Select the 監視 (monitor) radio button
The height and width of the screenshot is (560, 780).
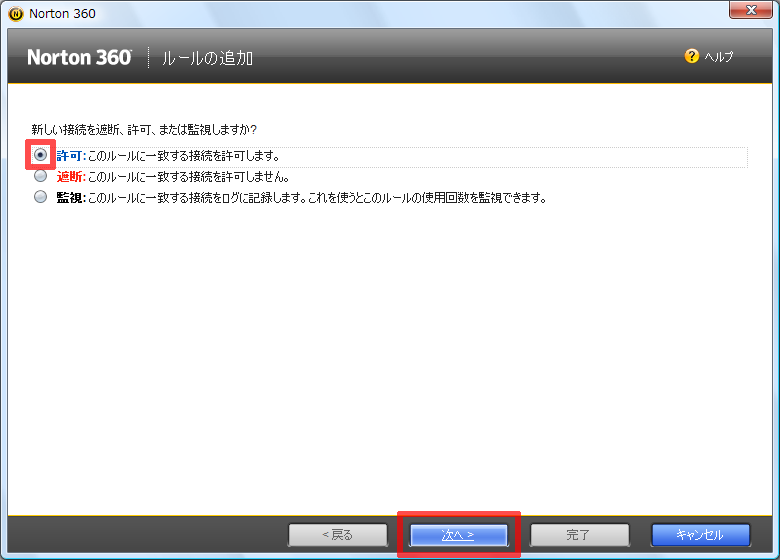click(40, 197)
